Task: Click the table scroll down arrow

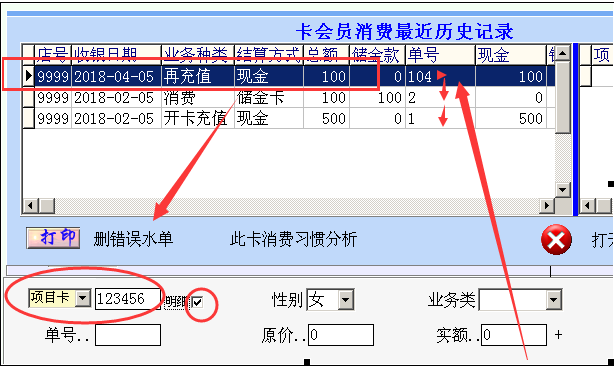Action: pyautogui.click(x=563, y=190)
